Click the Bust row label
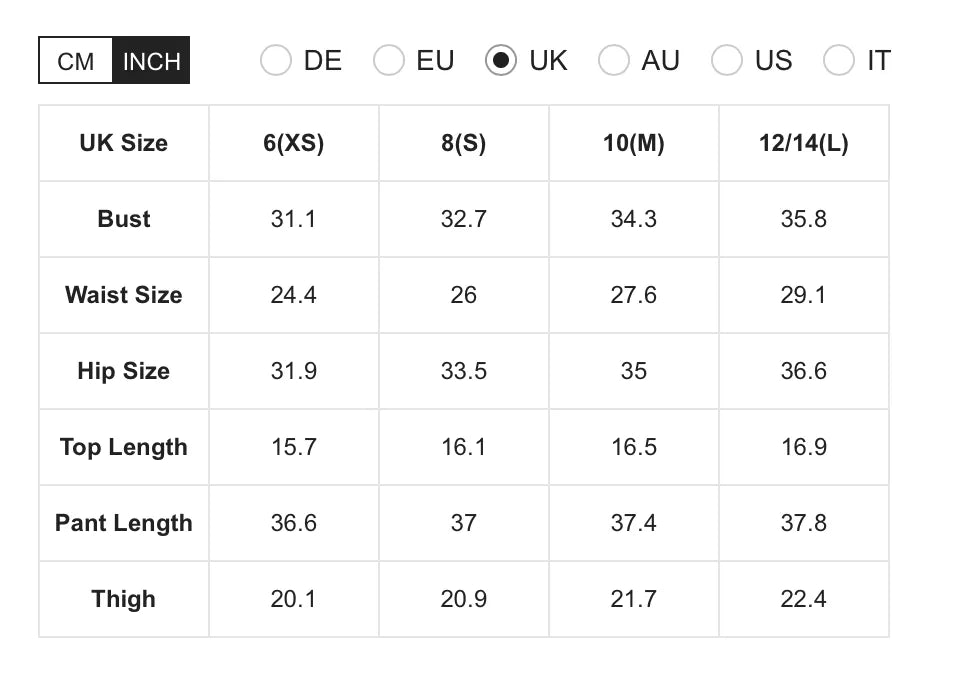Screen dimensions: 966x691 pyautogui.click(x=123, y=219)
